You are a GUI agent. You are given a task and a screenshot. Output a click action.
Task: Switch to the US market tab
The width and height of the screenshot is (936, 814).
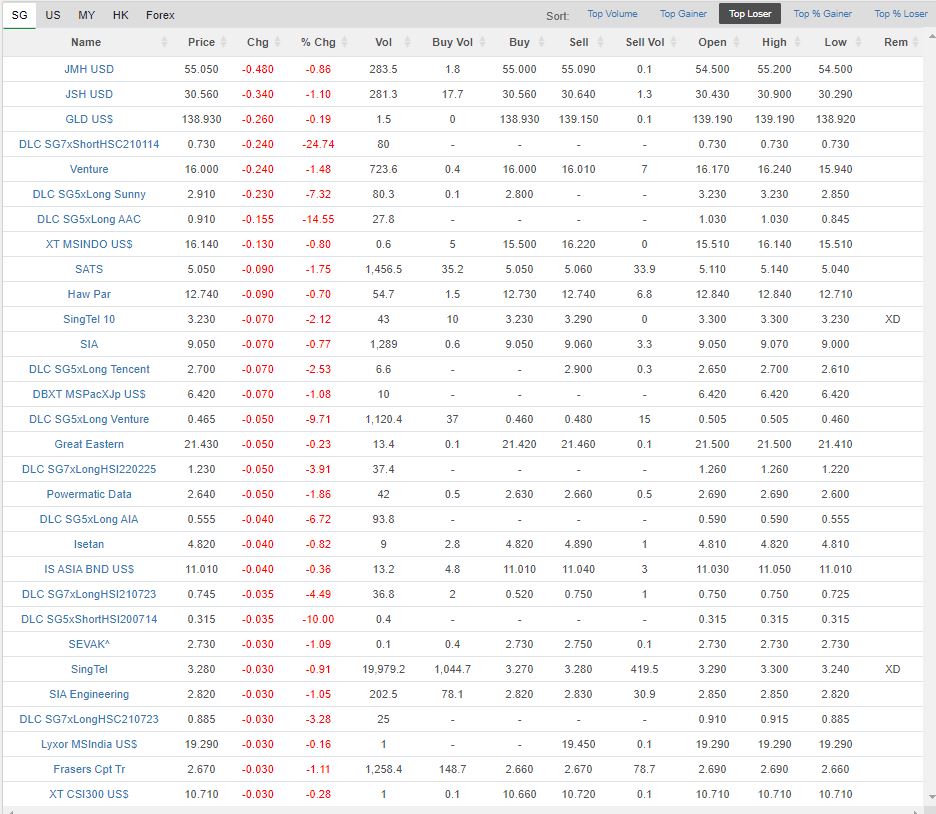(x=53, y=15)
